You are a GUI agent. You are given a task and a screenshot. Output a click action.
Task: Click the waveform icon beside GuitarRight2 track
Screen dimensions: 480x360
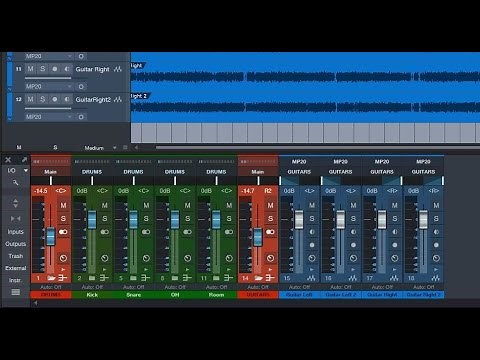coord(118,99)
